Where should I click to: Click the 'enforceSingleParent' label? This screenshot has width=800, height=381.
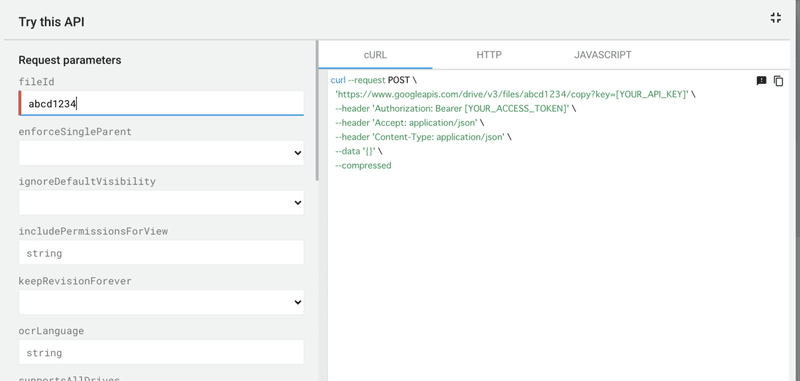click(75, 132)
